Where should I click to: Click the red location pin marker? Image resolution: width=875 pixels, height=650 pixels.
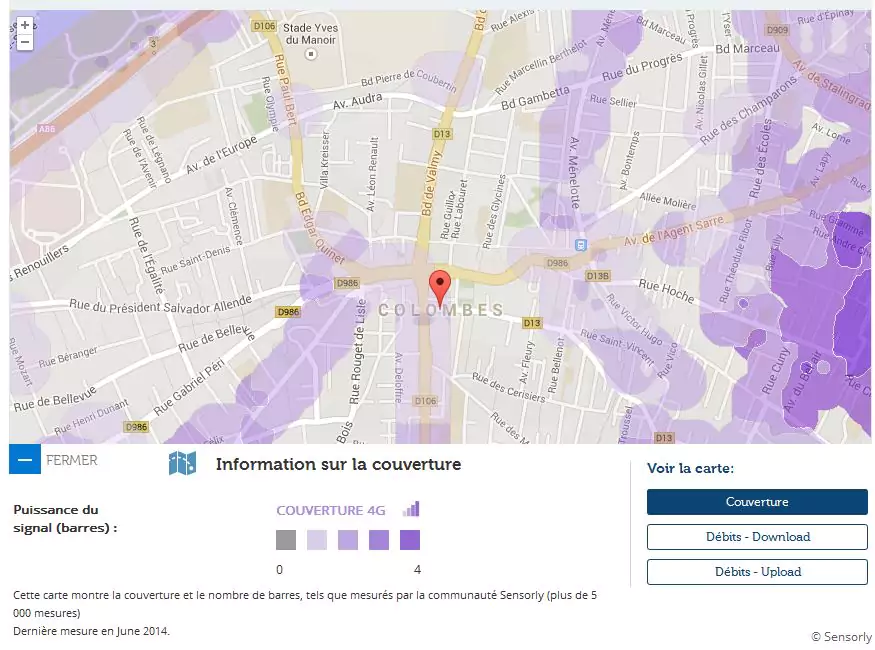click(x=439, y=287)
